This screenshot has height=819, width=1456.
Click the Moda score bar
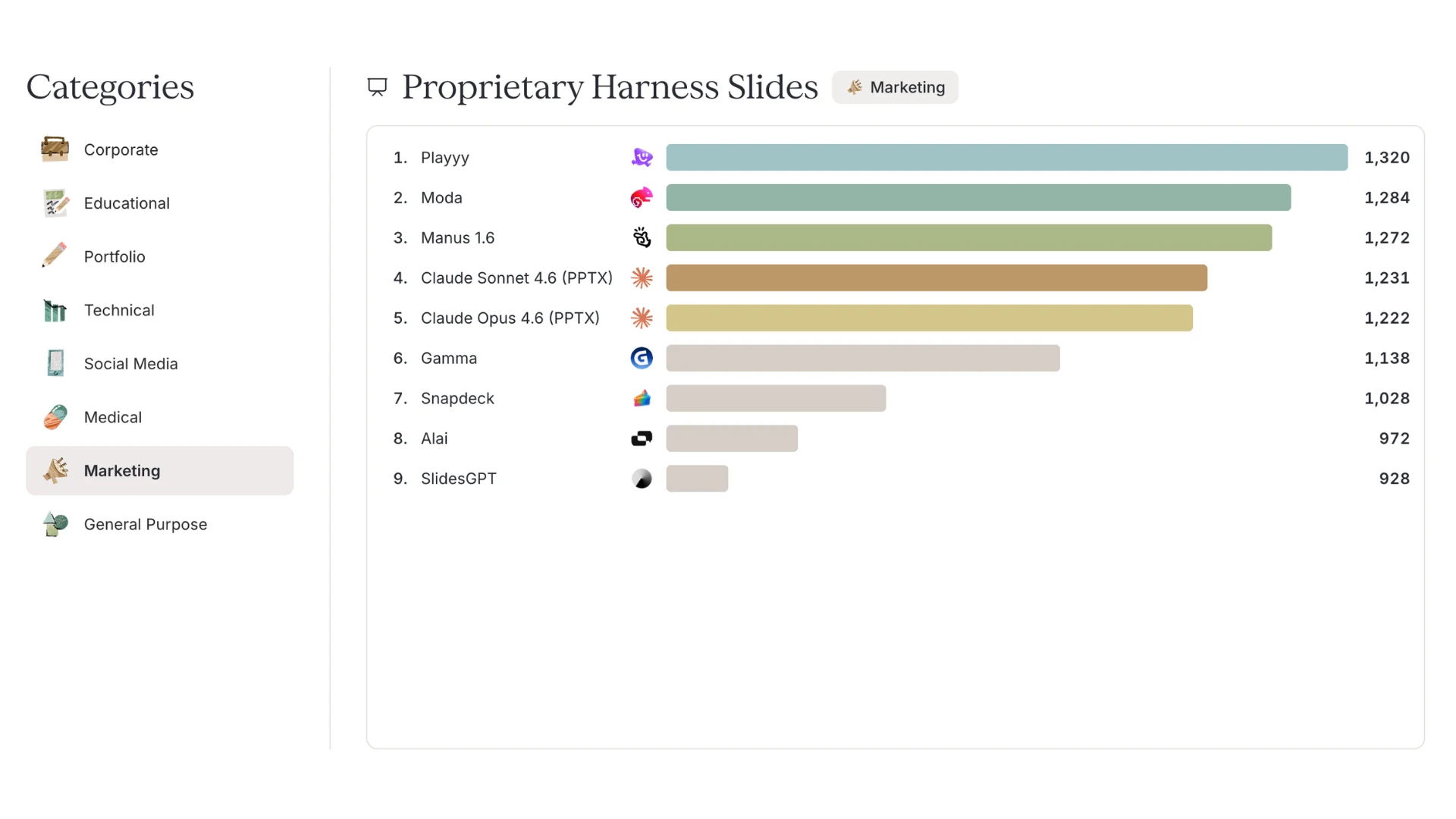[978, 198]
